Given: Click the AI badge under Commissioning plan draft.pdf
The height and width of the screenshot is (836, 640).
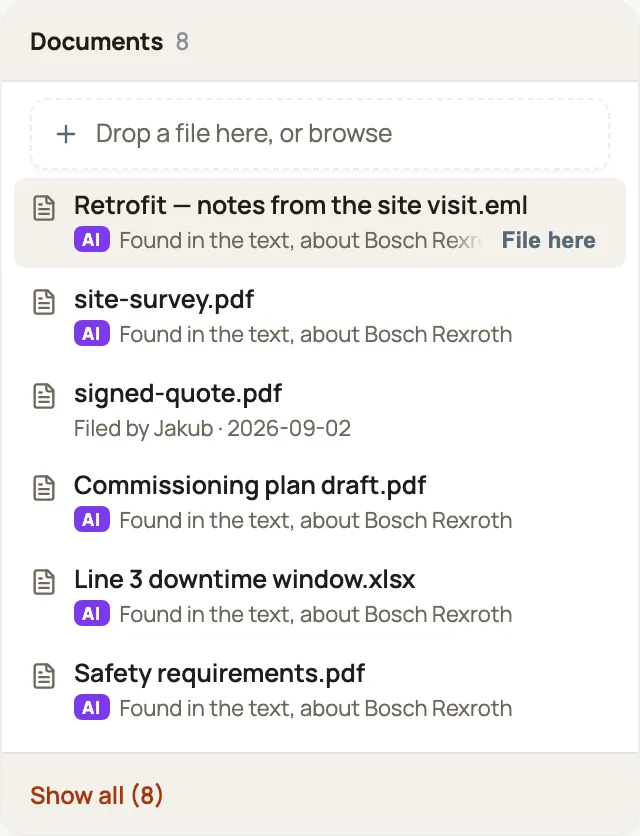Looking at the screenshot, I should point(92,520).
